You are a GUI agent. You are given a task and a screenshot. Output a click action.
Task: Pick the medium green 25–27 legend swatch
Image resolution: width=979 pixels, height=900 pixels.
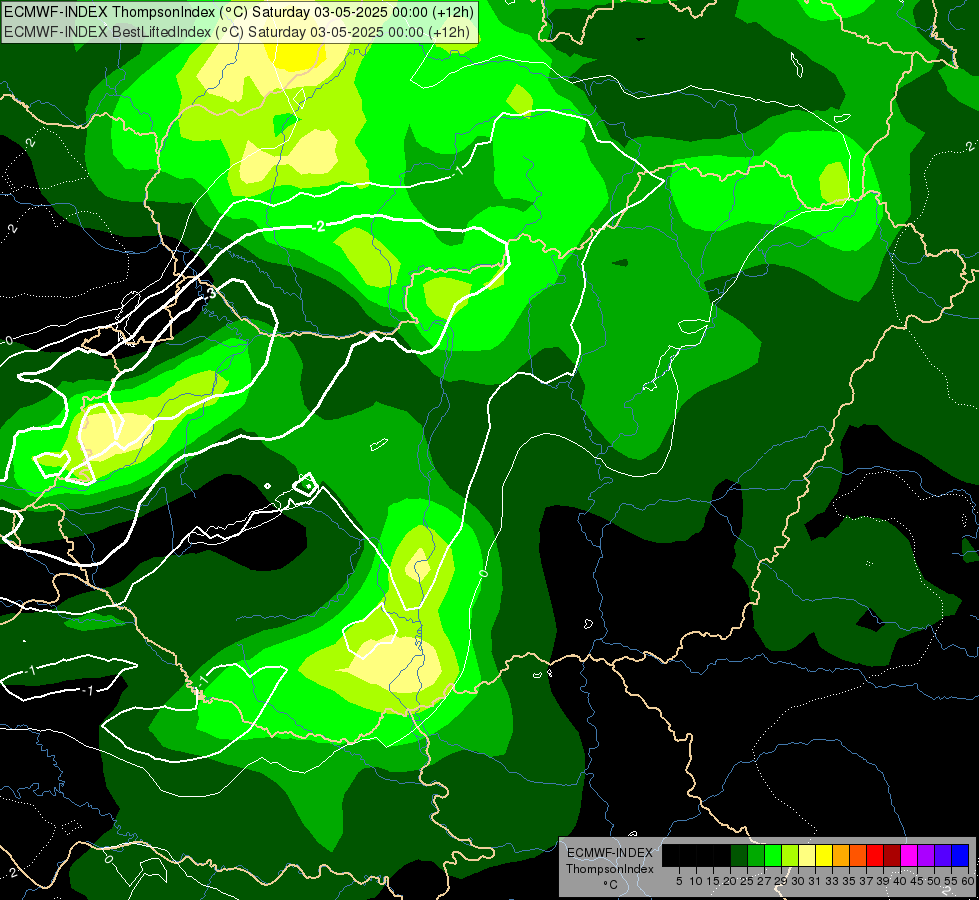pos(756,855)
